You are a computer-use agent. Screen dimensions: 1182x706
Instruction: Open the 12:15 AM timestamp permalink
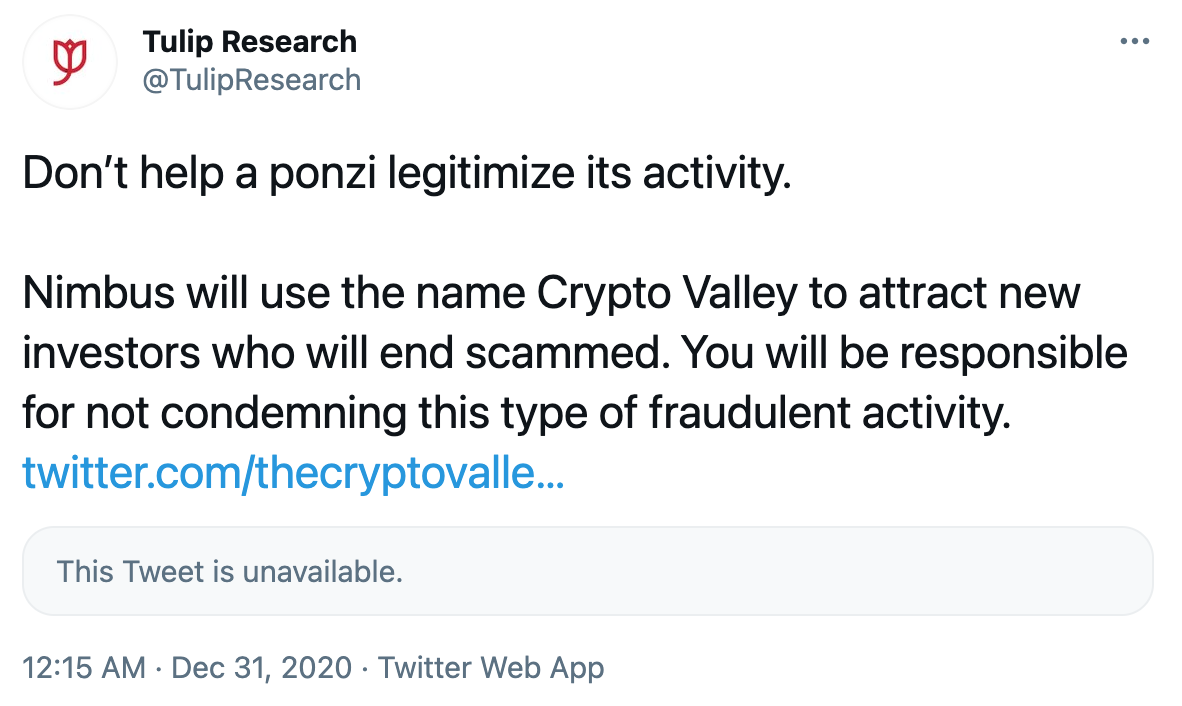click(84, 668)
